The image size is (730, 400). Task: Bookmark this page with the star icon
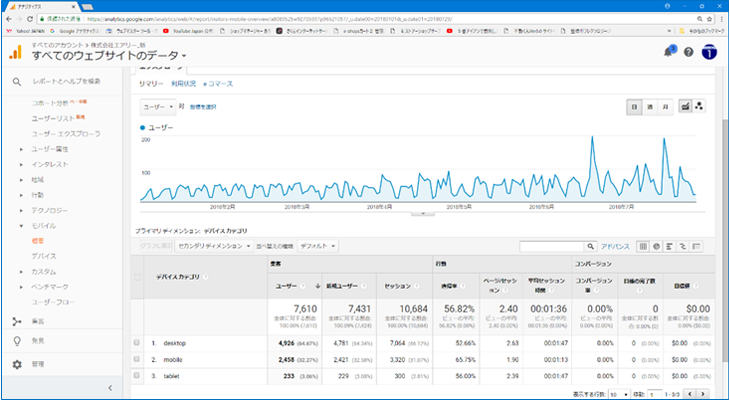[710, 19]
